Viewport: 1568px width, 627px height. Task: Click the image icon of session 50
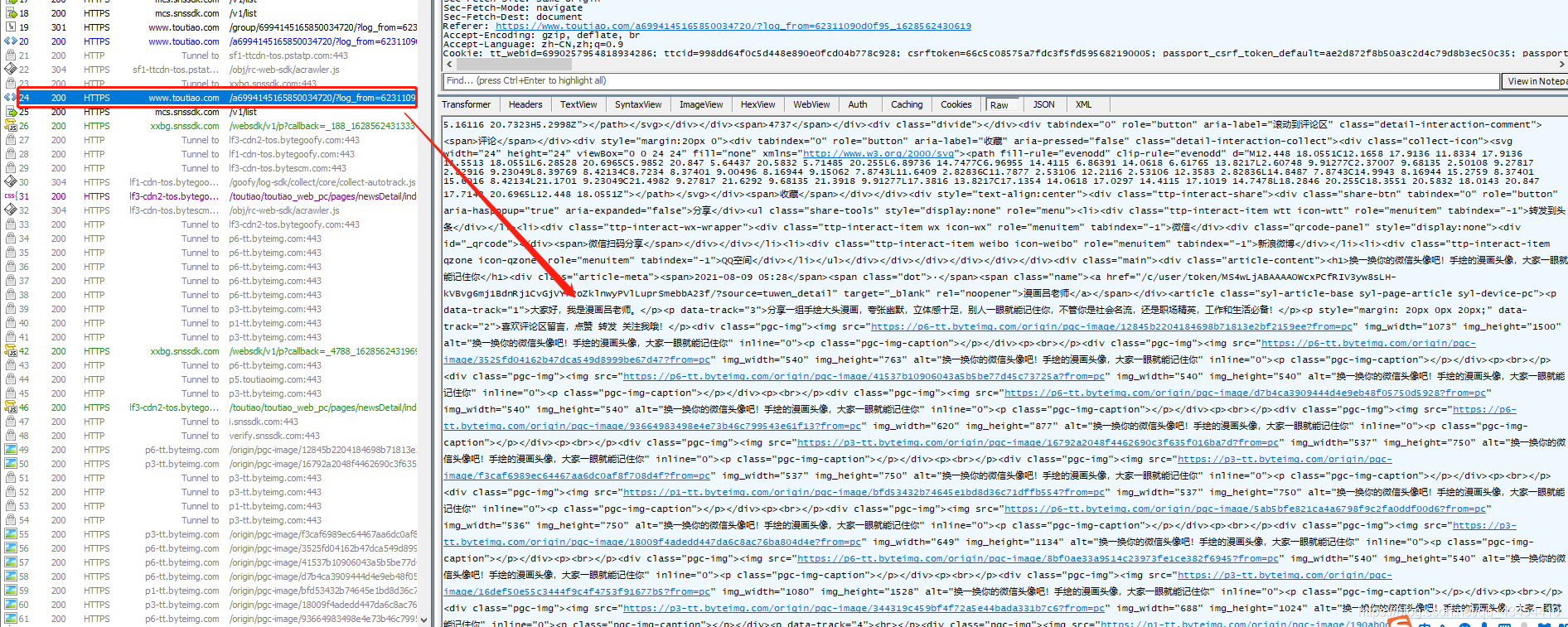(x=11, y=464)
